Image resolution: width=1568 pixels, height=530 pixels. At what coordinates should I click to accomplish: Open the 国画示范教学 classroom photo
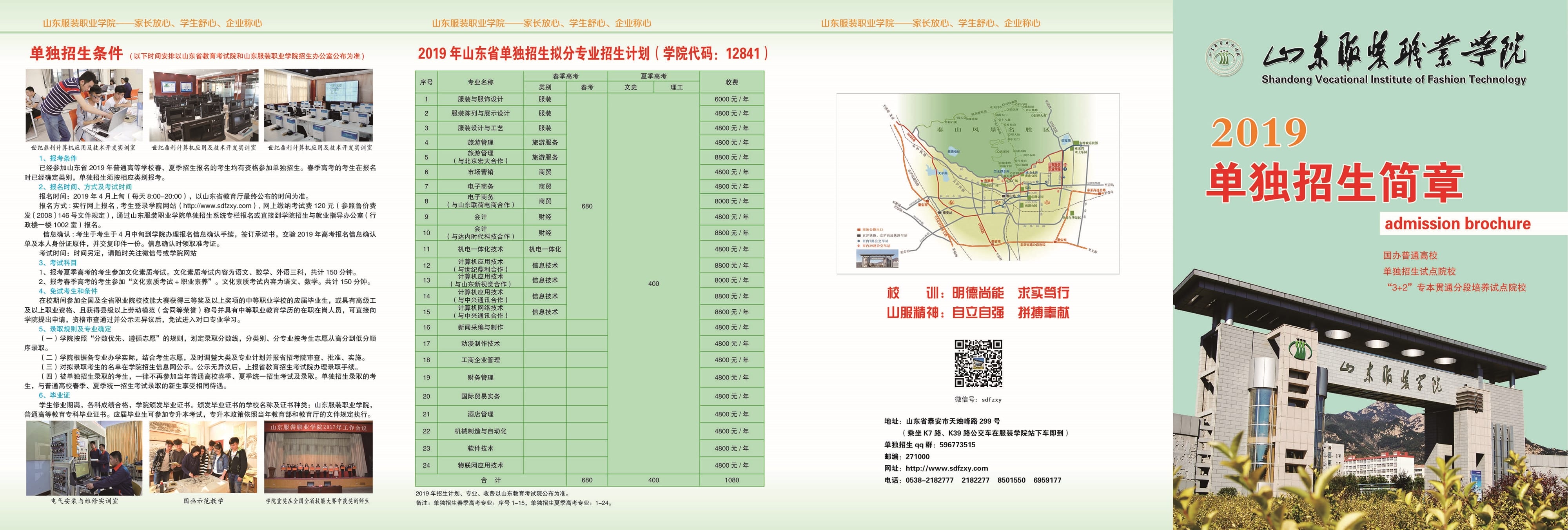click(x=203, y=457)
